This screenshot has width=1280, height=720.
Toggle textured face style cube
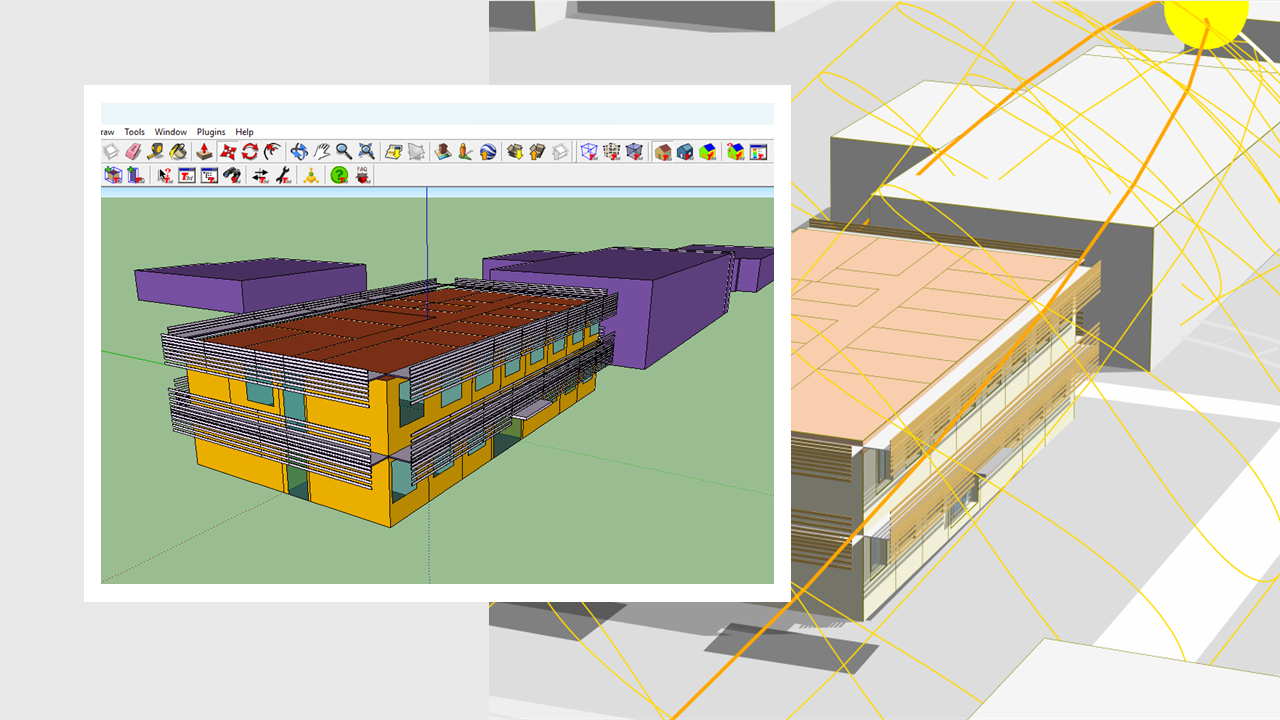point(614,151)
